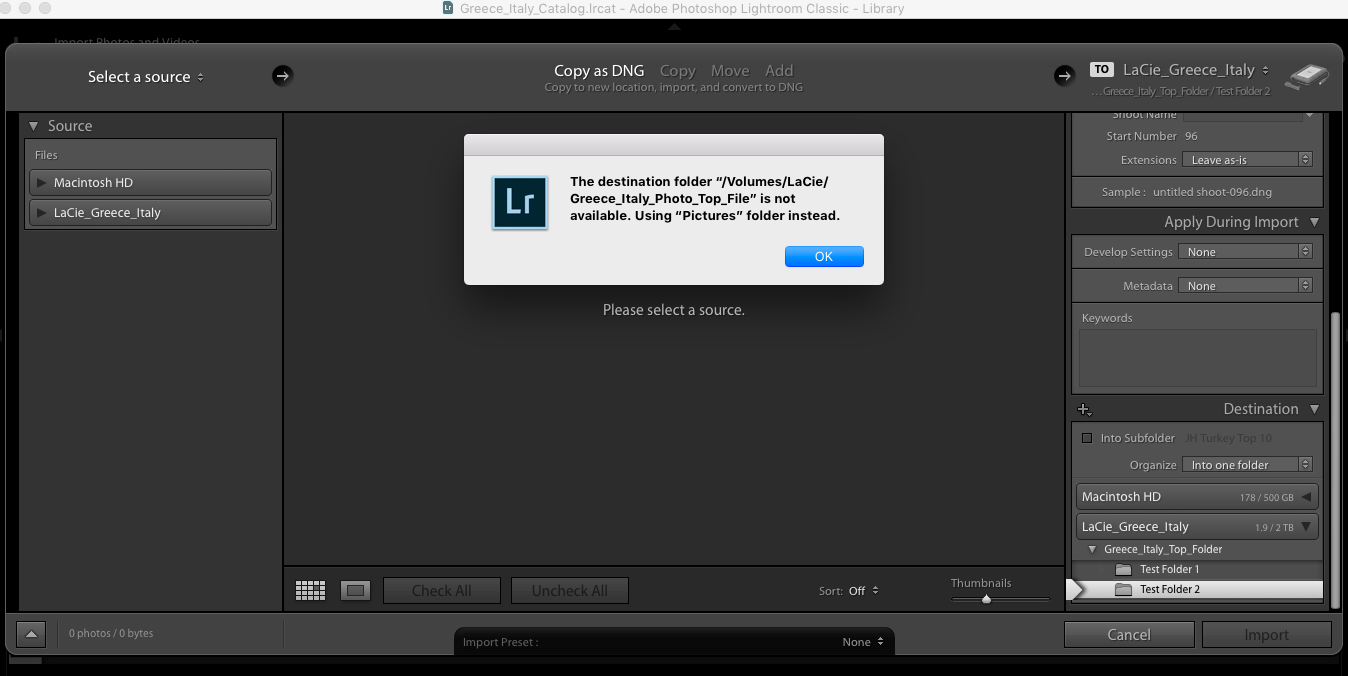
Task: Click the Uncheck All button
Action: 570,591
